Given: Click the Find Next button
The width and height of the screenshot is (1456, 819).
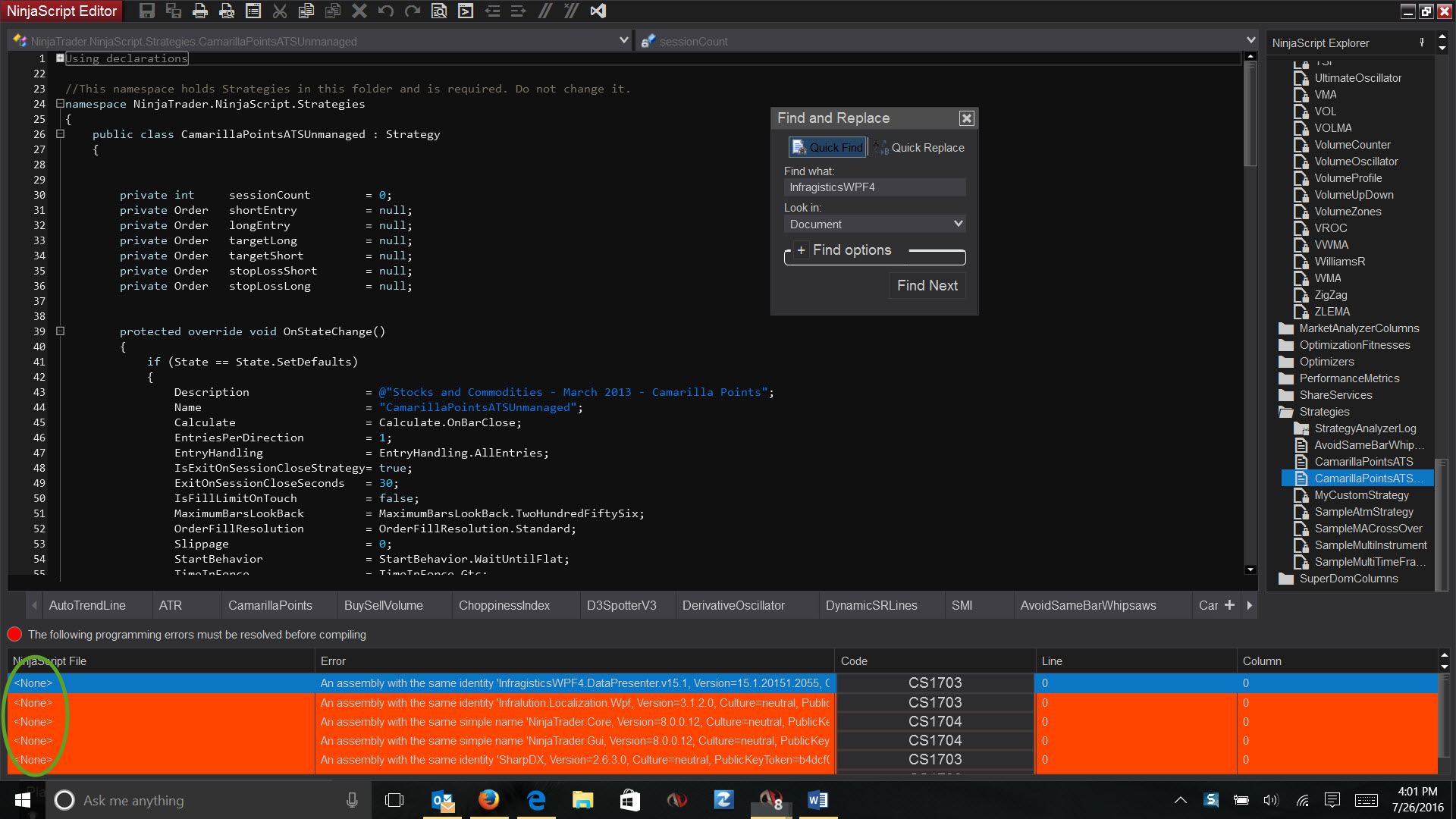Looking at the screenshot, I should point(927,285).
